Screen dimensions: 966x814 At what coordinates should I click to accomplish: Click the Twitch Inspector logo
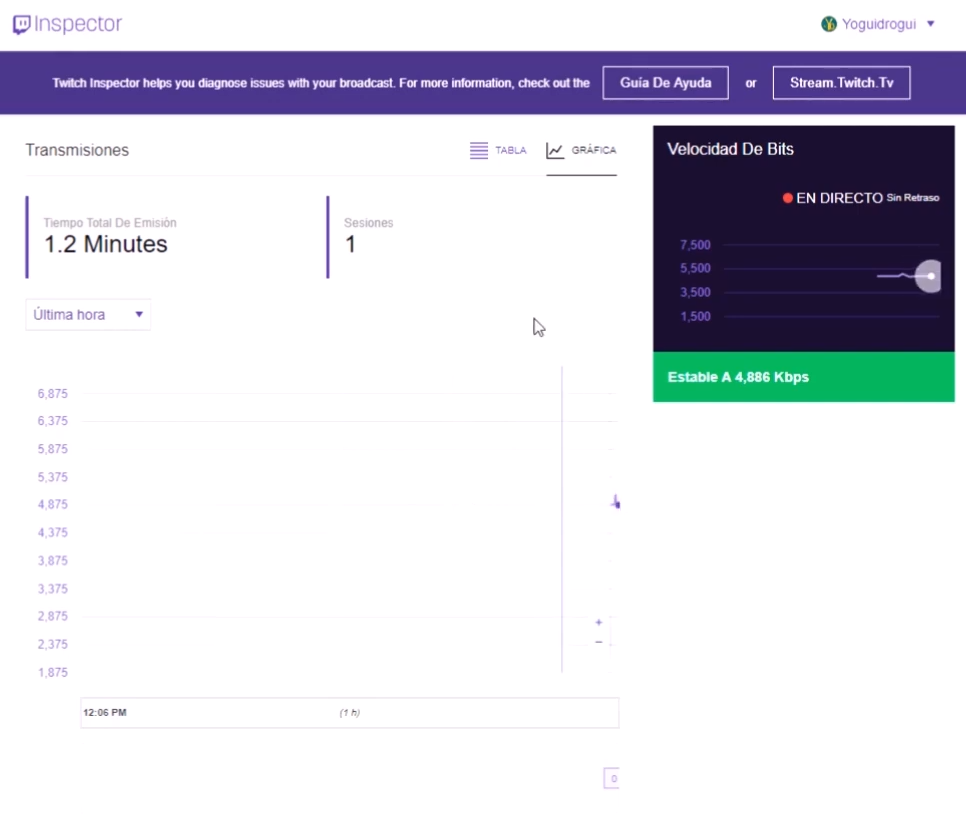pos(67,24)
